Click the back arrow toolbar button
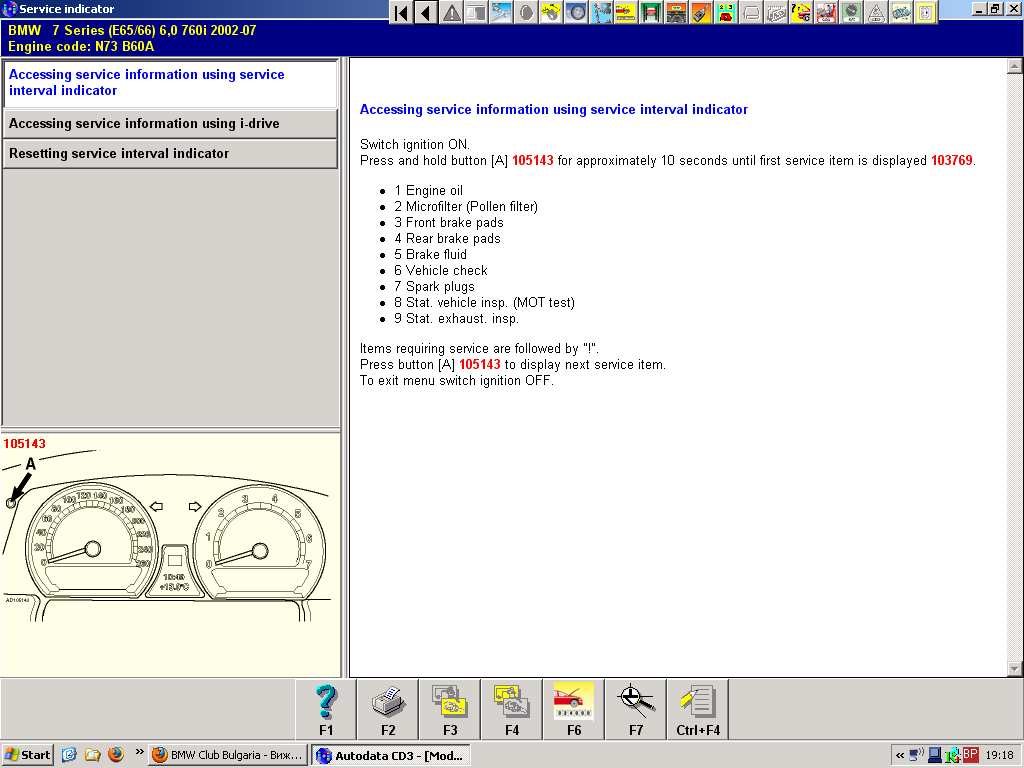 point(426,12)
